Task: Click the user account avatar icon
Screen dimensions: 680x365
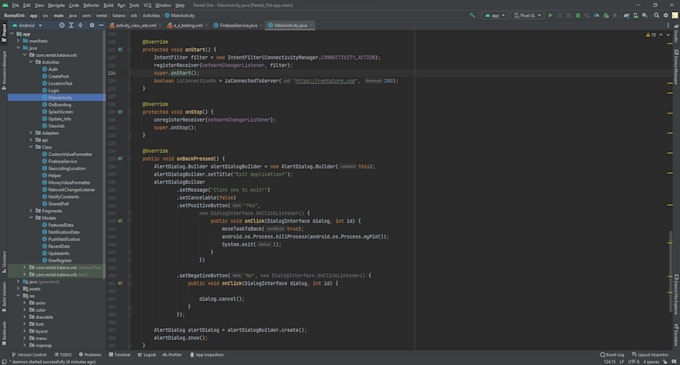Action: click(675, 15)
